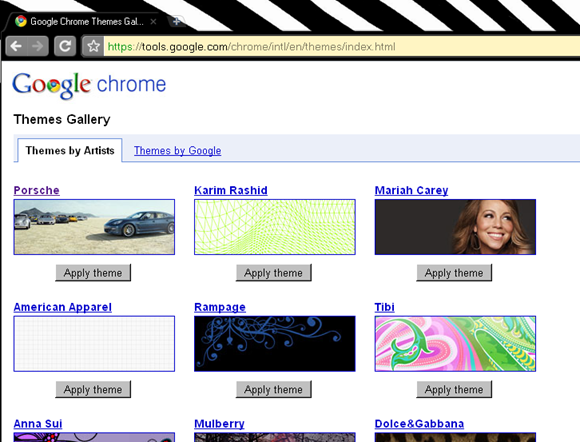Reload the page with the refresh icon
The height and width of the screenshot is (442, 580).
click(65, 46)
